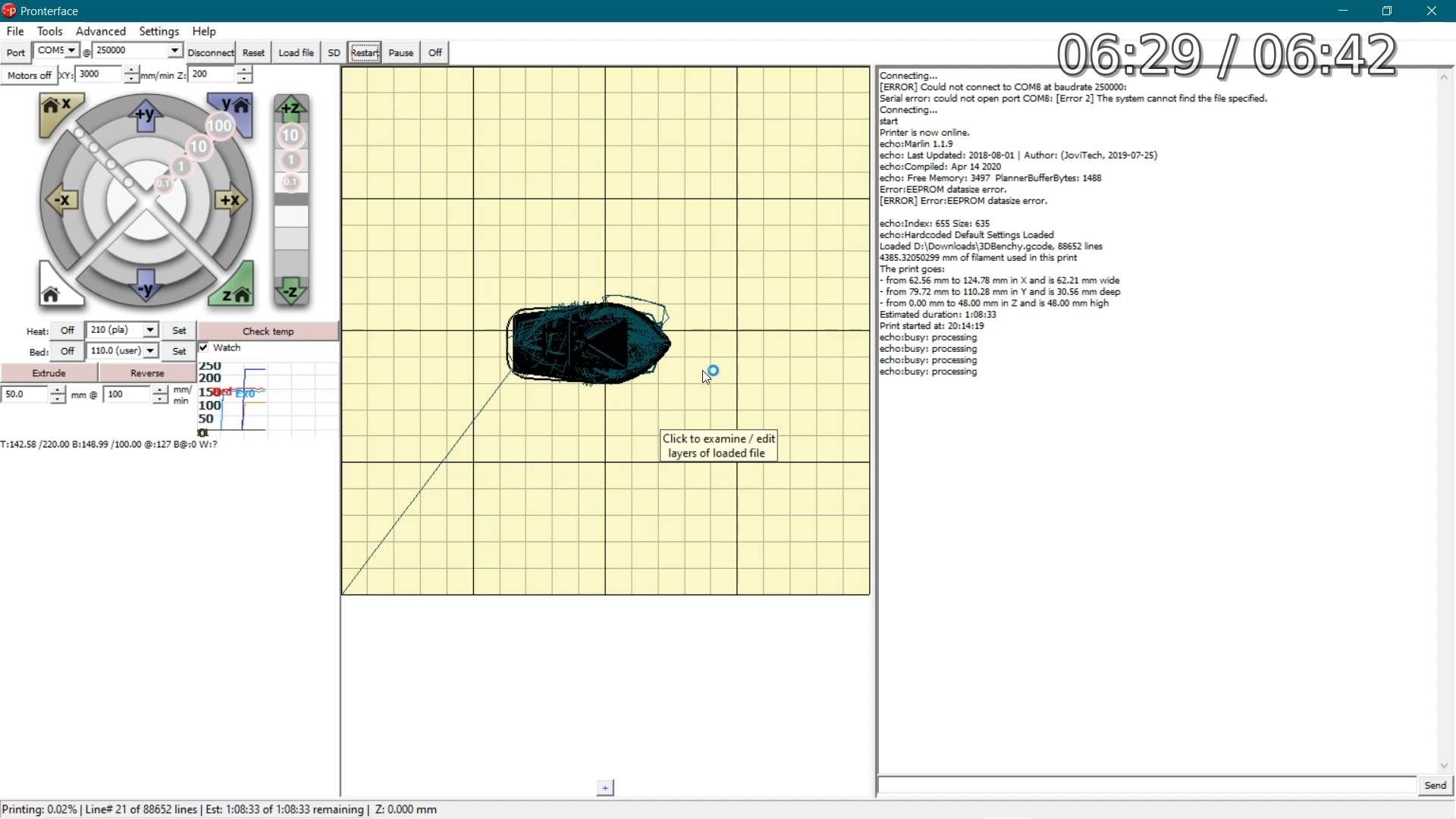1456x819 pixels.
Task: Select the 1 mm step on the Z jog bar
Action: (x=292, y=161)
